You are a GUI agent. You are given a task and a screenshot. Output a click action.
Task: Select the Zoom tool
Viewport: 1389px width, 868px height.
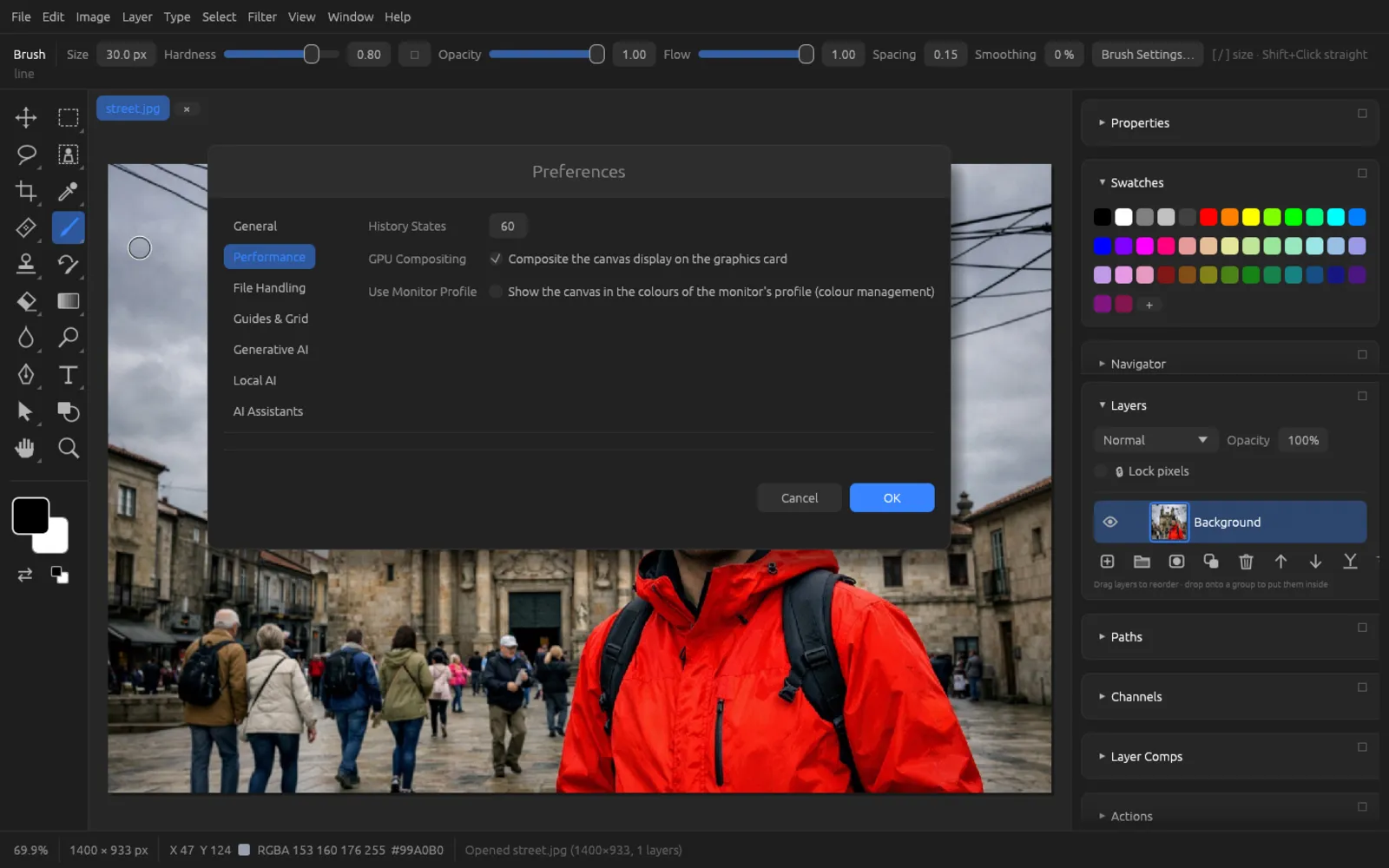point(68,448)
